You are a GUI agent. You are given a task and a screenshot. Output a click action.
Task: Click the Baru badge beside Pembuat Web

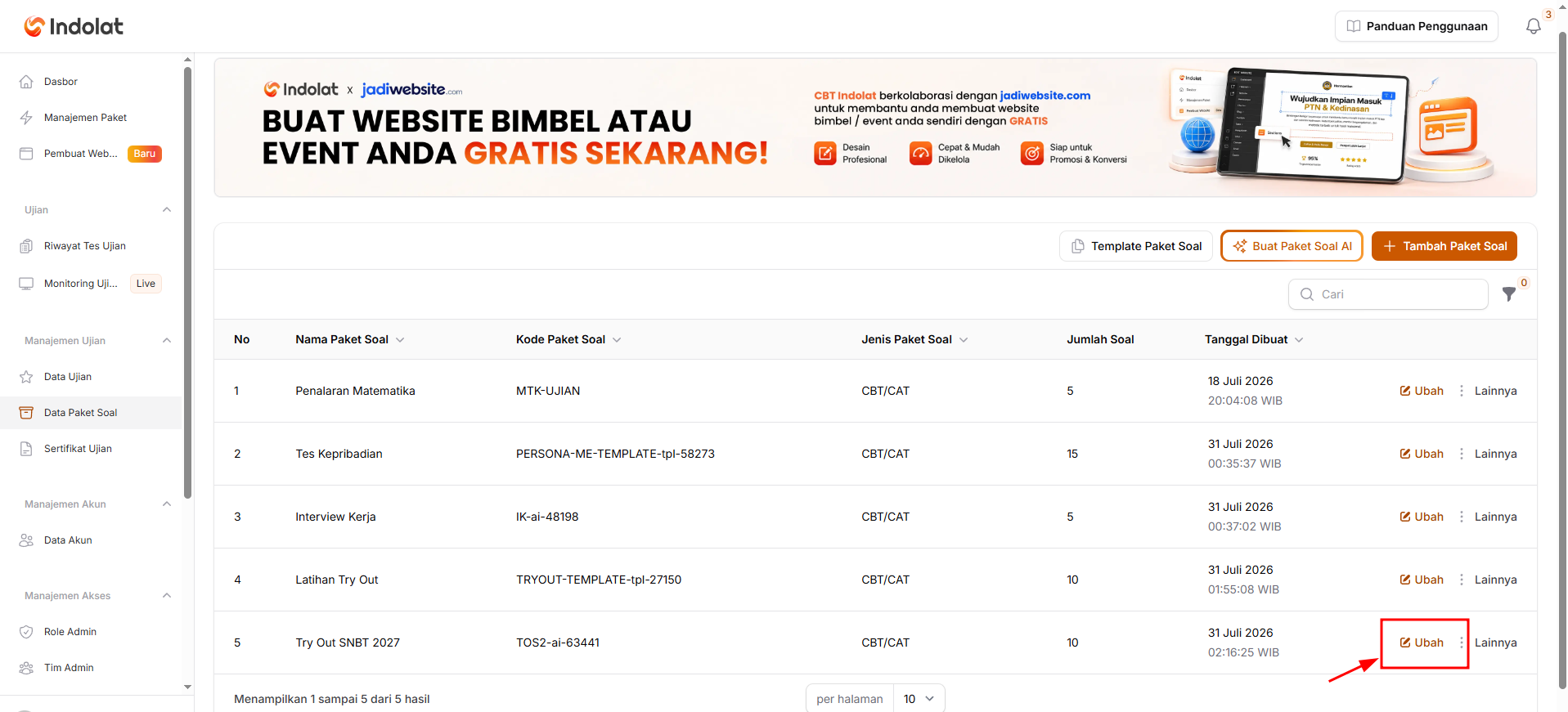145,154
